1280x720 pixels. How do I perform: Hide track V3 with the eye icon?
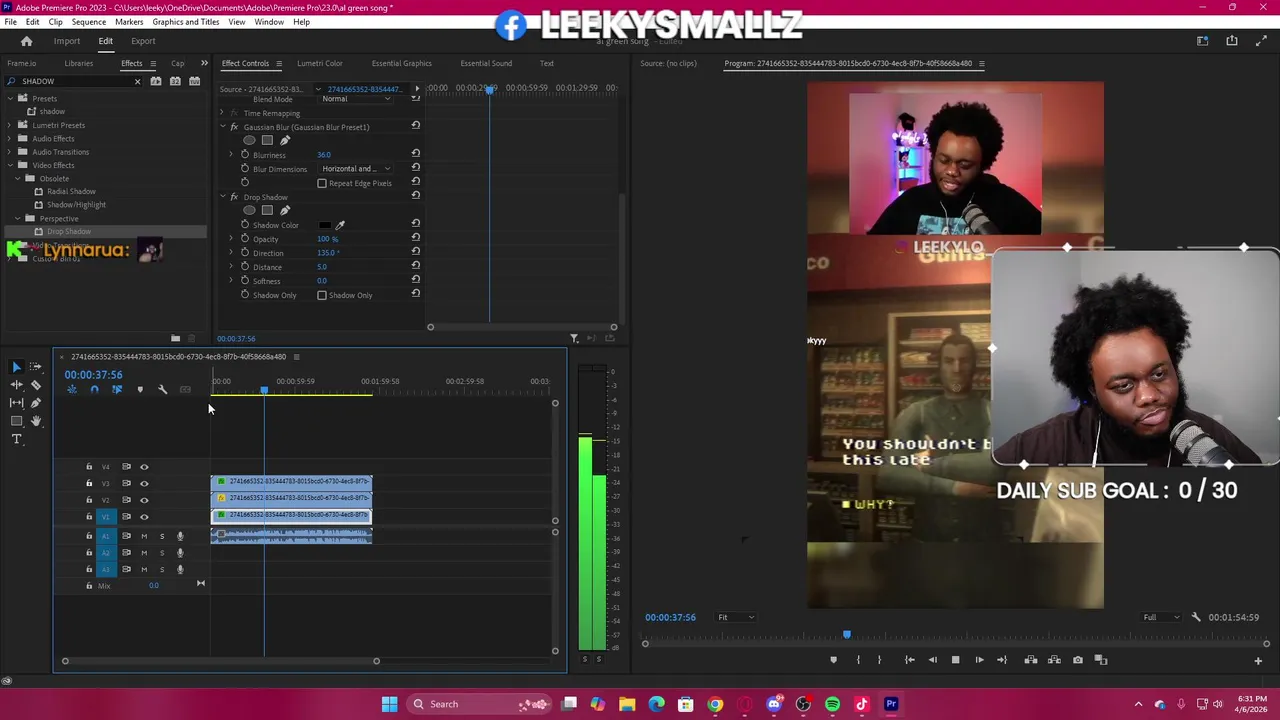click(144, 483)
